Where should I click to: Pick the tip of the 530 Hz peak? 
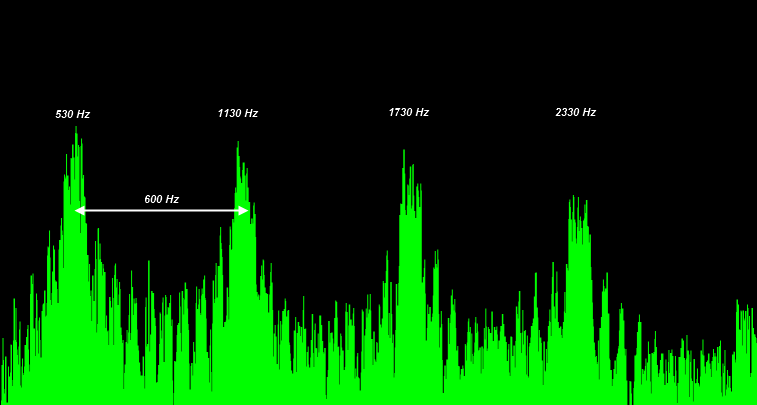coord(75,129)
